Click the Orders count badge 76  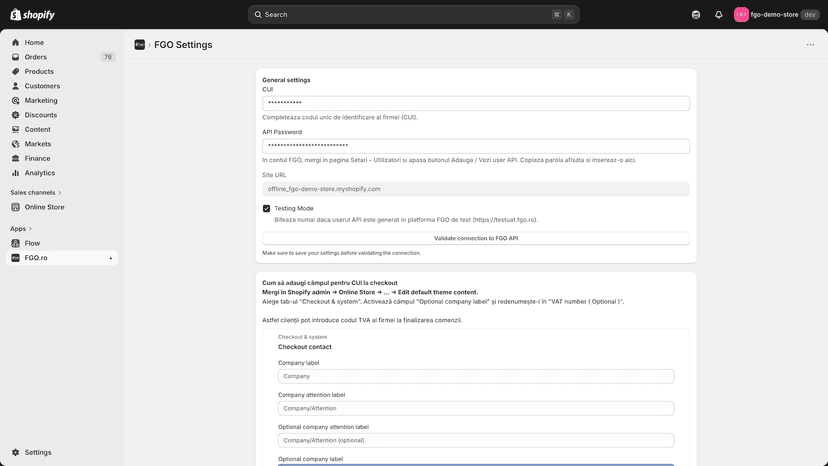108,57
